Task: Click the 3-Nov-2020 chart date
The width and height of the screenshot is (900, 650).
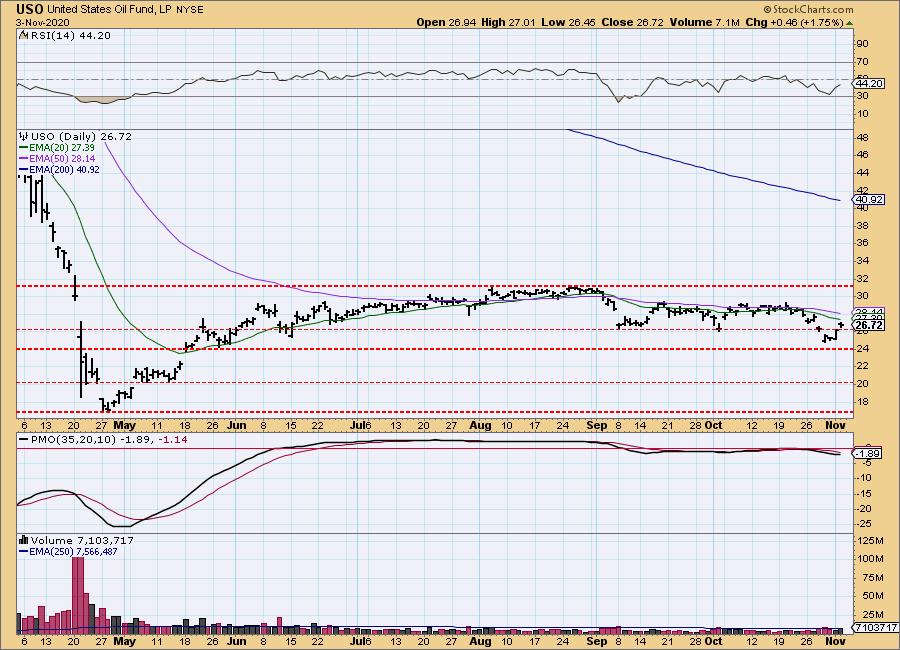Action: coord(43,22)
